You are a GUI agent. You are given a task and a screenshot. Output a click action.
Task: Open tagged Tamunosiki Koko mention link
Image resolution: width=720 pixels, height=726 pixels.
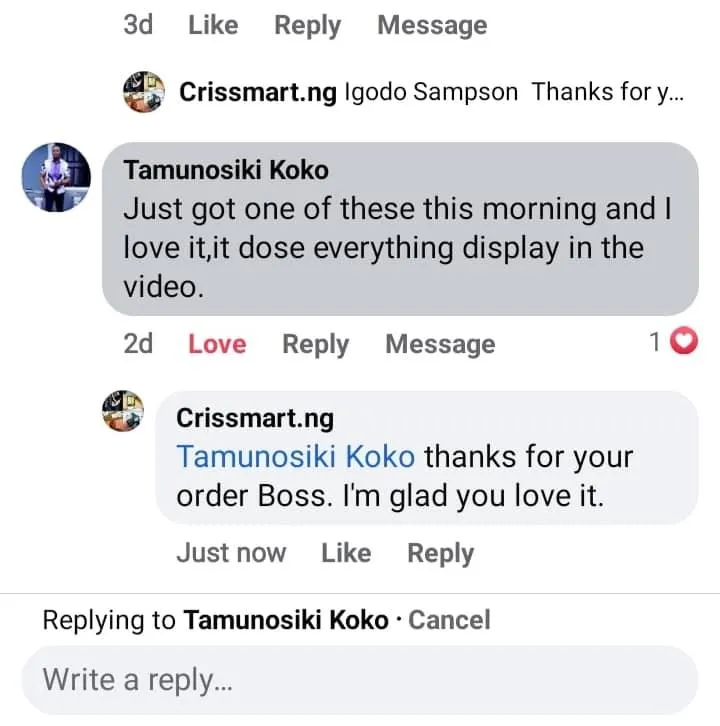click(x=295, y=457)
